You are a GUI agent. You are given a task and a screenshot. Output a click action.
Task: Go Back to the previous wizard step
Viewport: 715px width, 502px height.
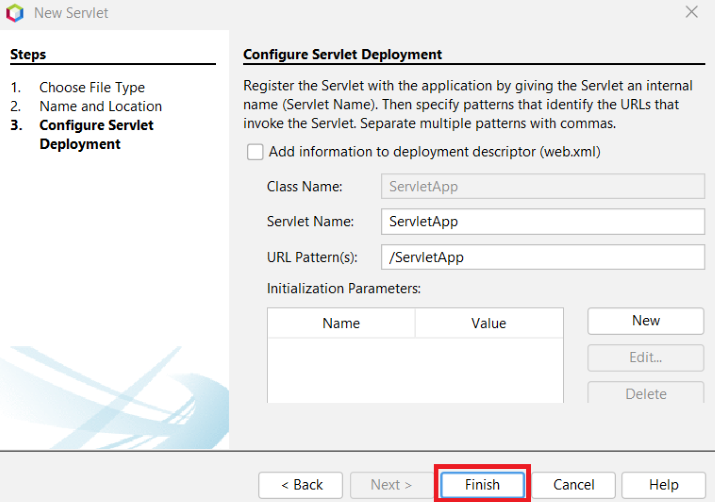coord(301,485)
